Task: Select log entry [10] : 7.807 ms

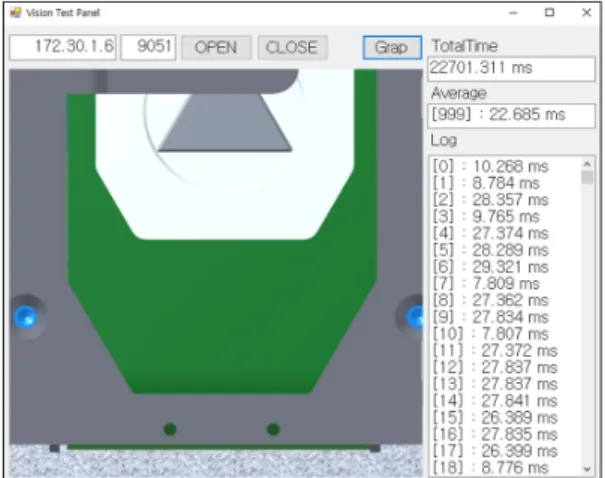Action: point(490,334)
